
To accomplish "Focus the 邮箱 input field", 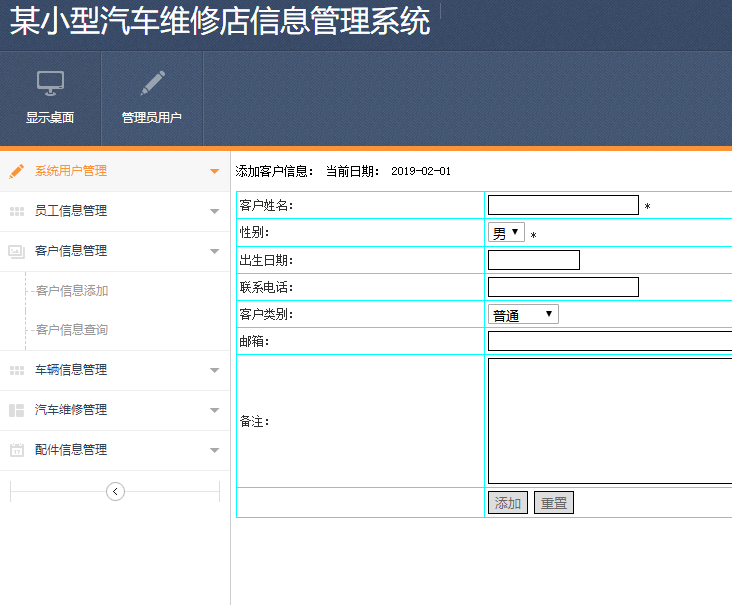I will point(610,341).
